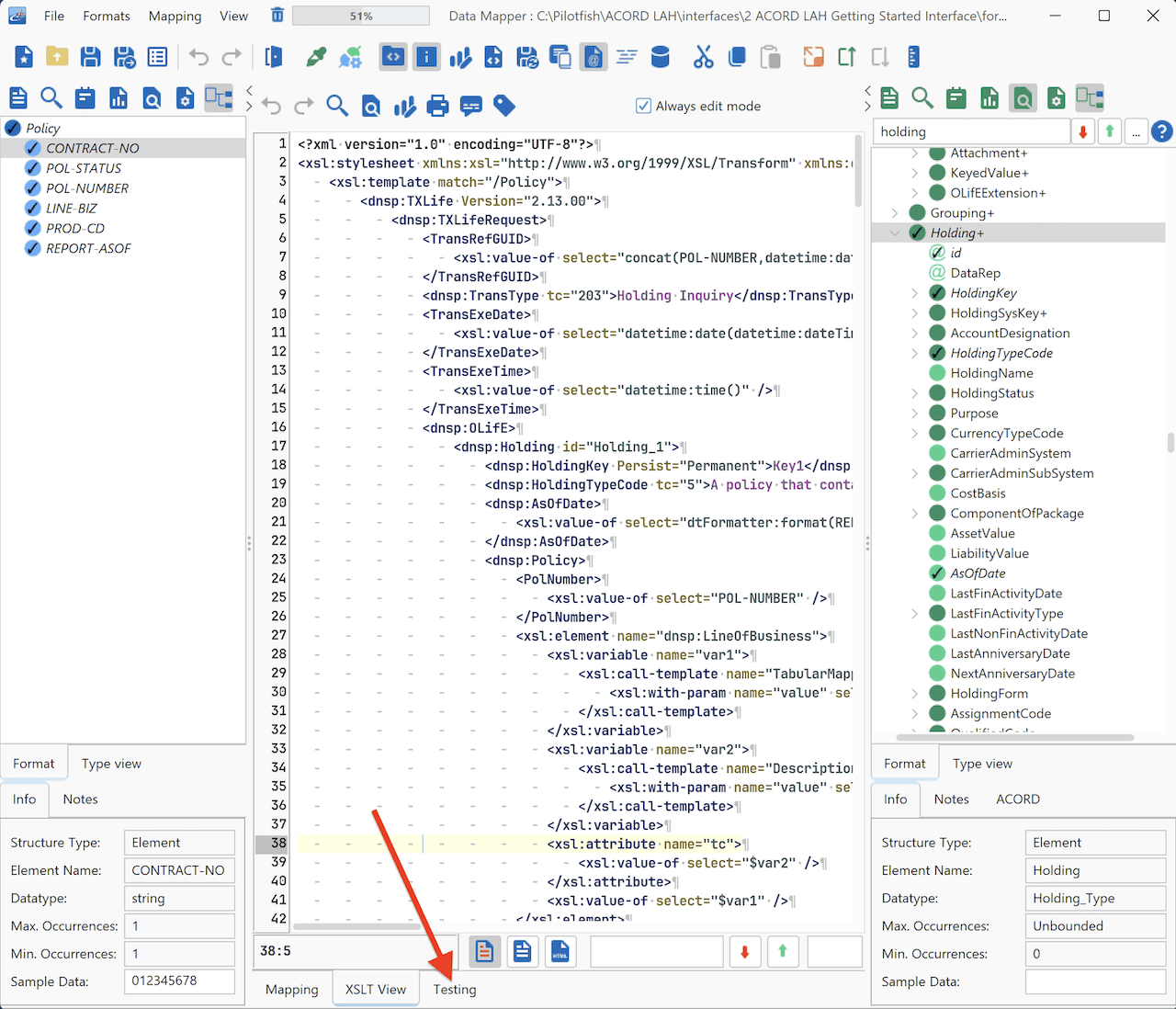Open a file with the yellow folder icon
1176x1009 pixels.
[x=57, y=57]
